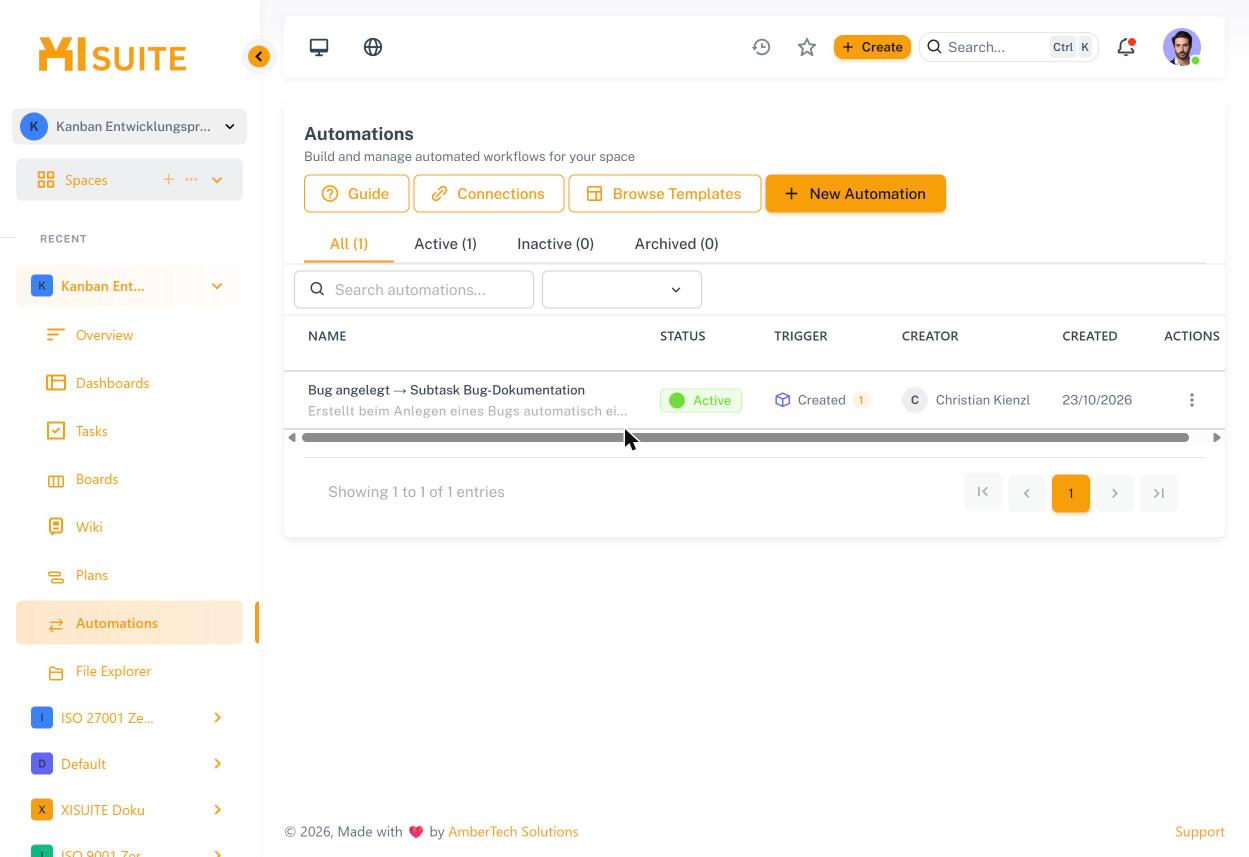This screenshot has width=1249, height=857.
Task: Click the desktop monitor icon in top bar
Action: [x=319, y=47]
